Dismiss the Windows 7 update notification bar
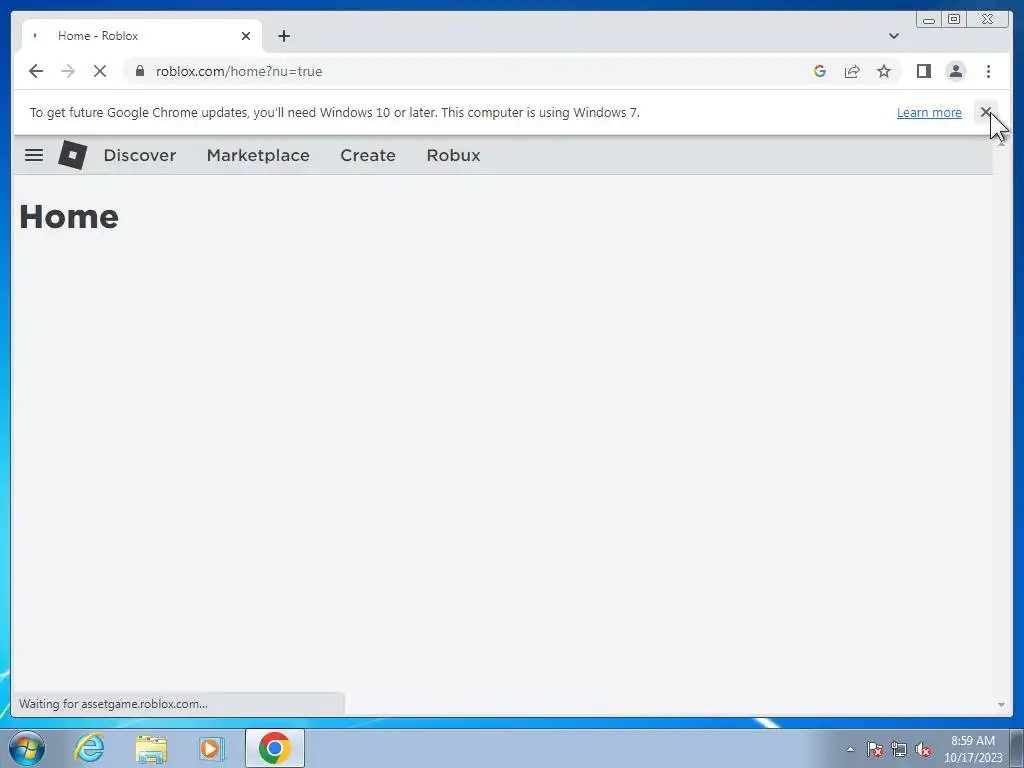Screen dimensions: 1024x768 986,112
